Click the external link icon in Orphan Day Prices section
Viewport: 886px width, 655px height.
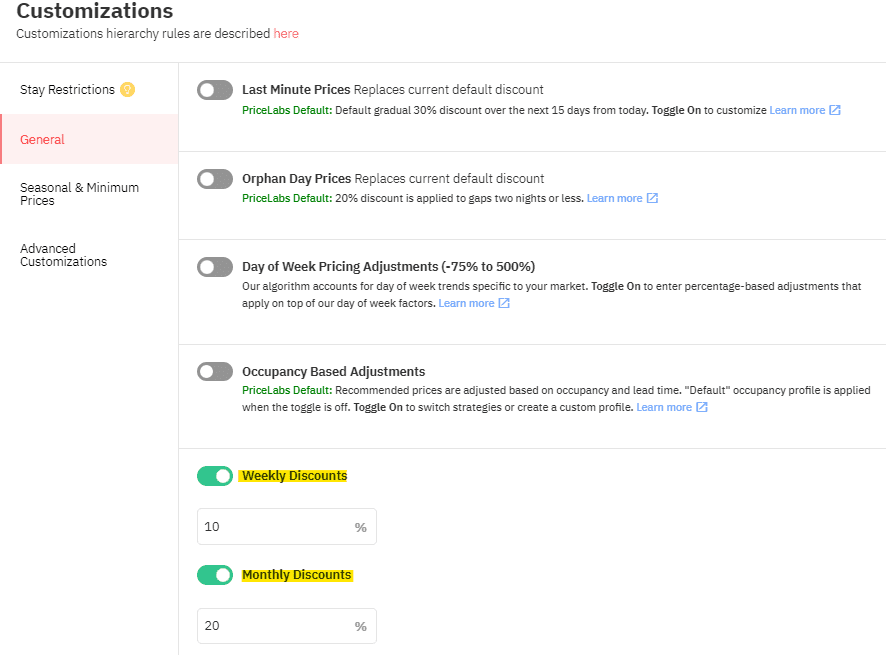pos(653,198)
